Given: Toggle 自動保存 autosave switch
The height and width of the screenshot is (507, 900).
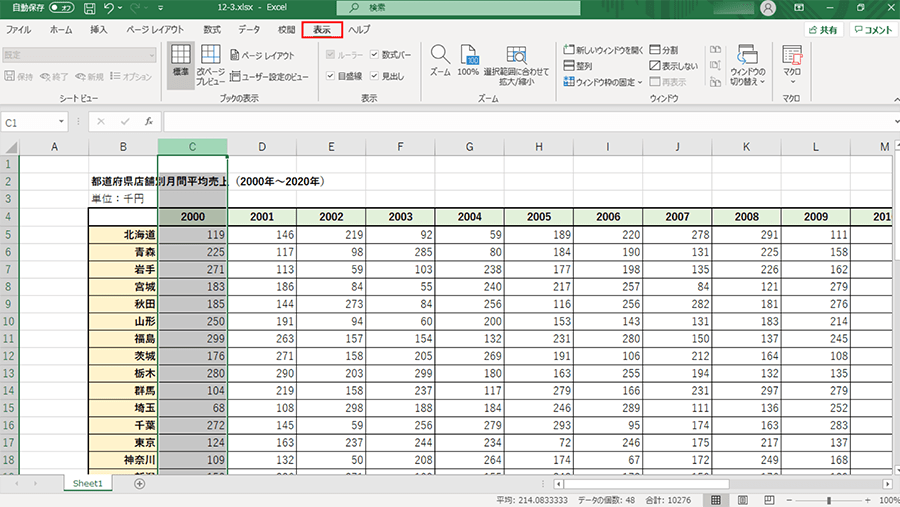Looking at the screenshot, I should pyautogui.click(x=61, y=8).
